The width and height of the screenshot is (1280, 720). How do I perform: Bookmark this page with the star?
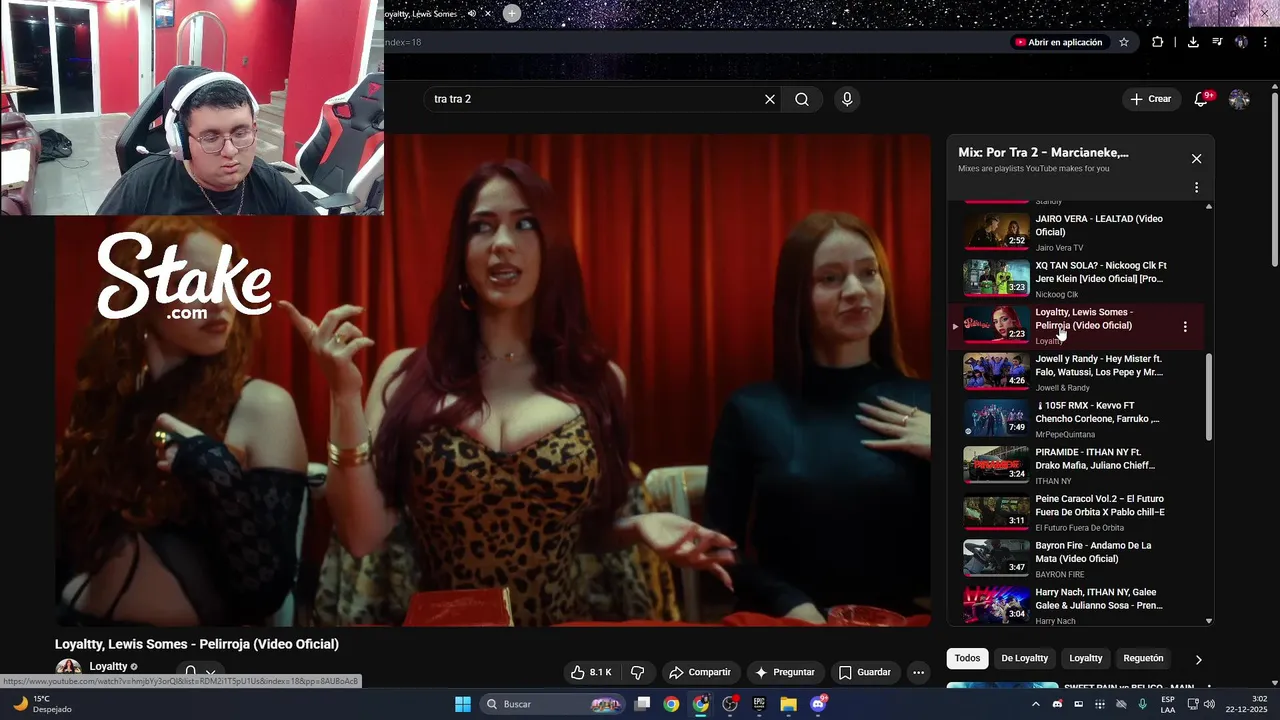point(1124,42)
